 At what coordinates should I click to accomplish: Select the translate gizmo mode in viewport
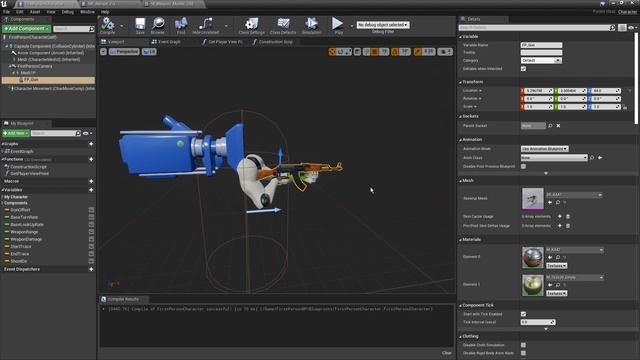click(x=332, y=52)
